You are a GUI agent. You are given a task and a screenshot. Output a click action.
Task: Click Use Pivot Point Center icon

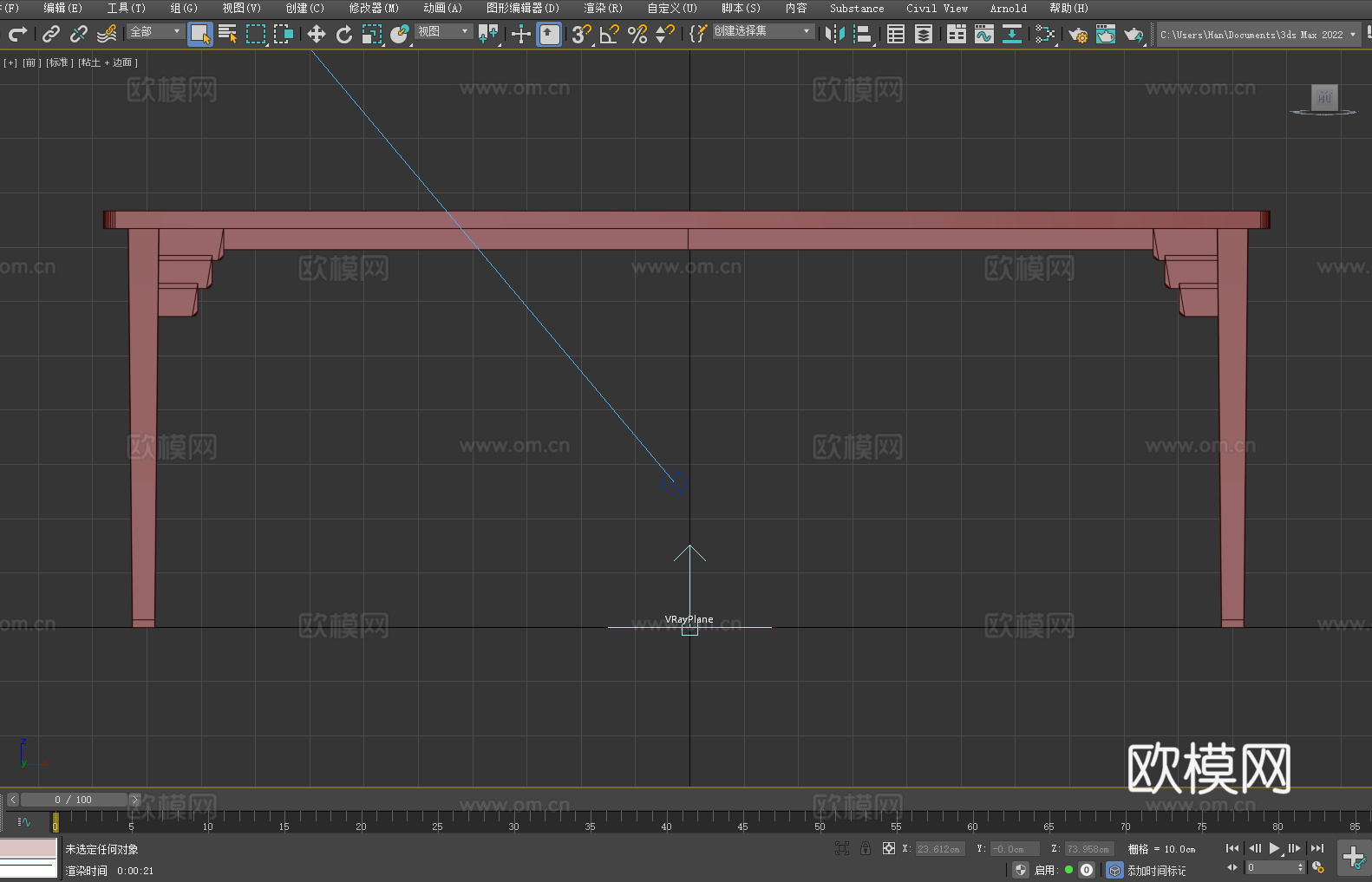click(488, 34)
